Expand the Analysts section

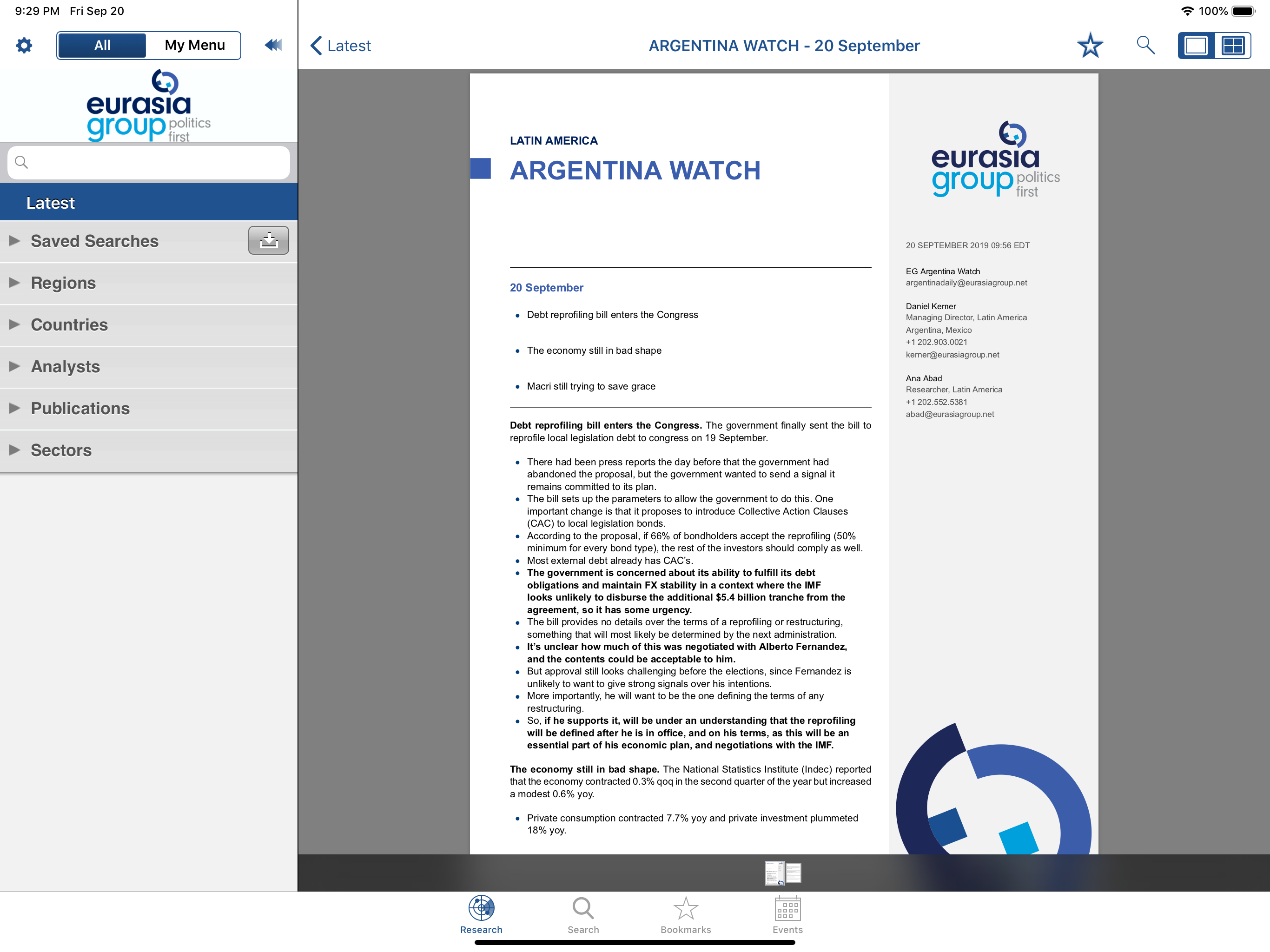[149, 367]
